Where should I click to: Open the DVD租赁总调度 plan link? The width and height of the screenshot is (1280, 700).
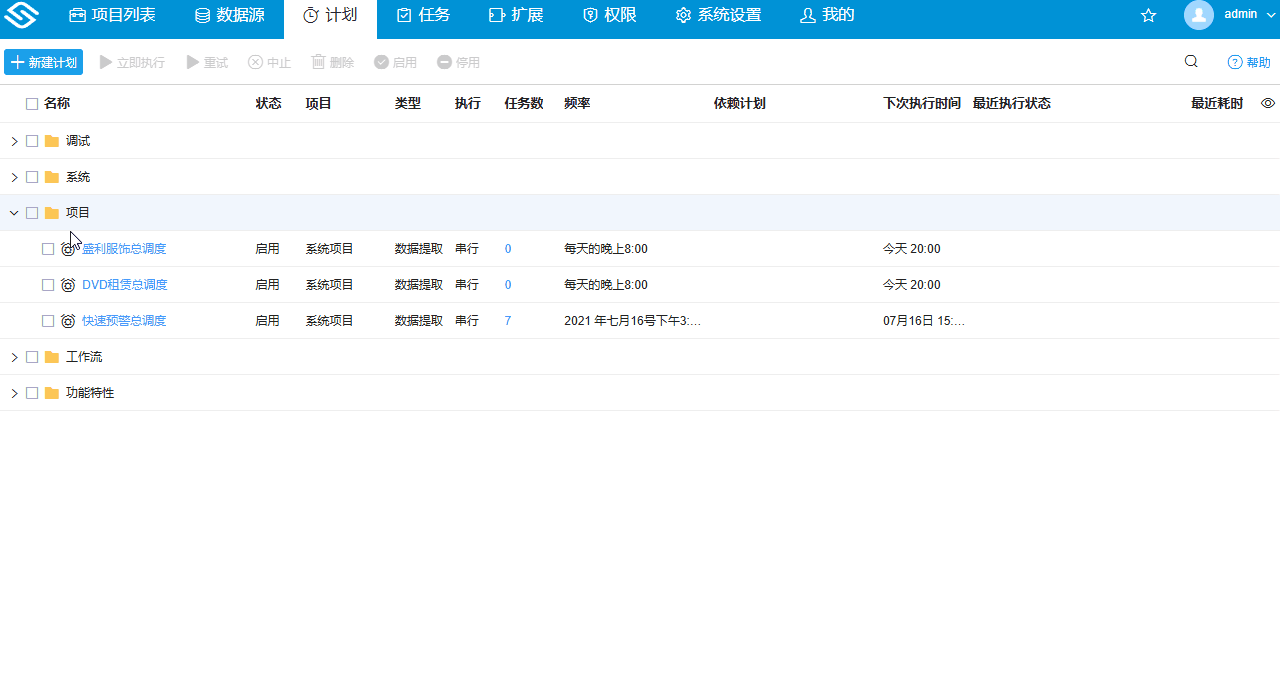coord(124,284)
